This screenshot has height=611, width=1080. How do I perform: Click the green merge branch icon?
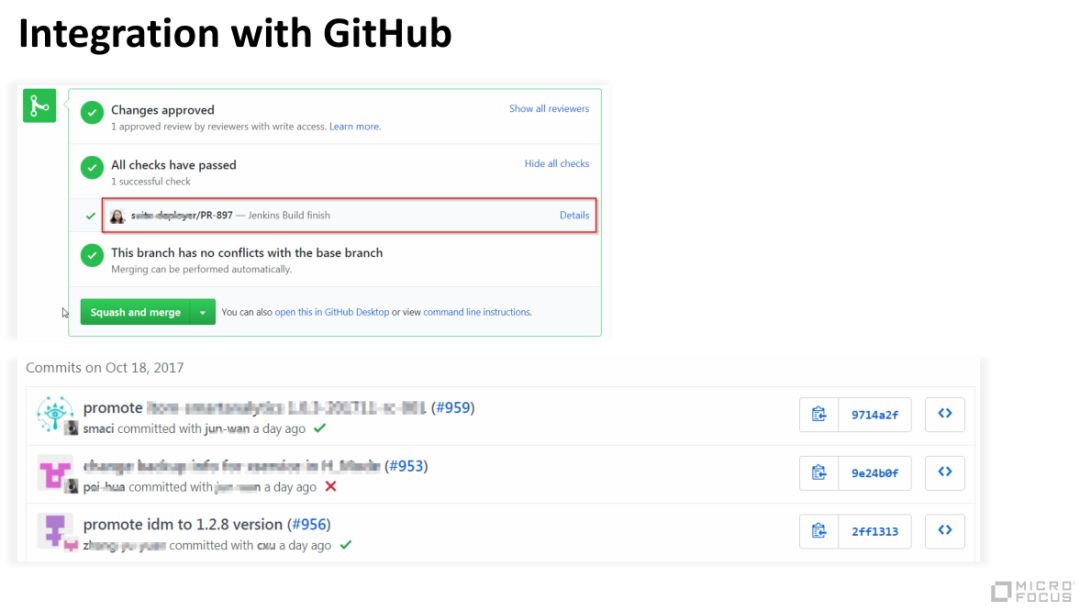(39, 105)
